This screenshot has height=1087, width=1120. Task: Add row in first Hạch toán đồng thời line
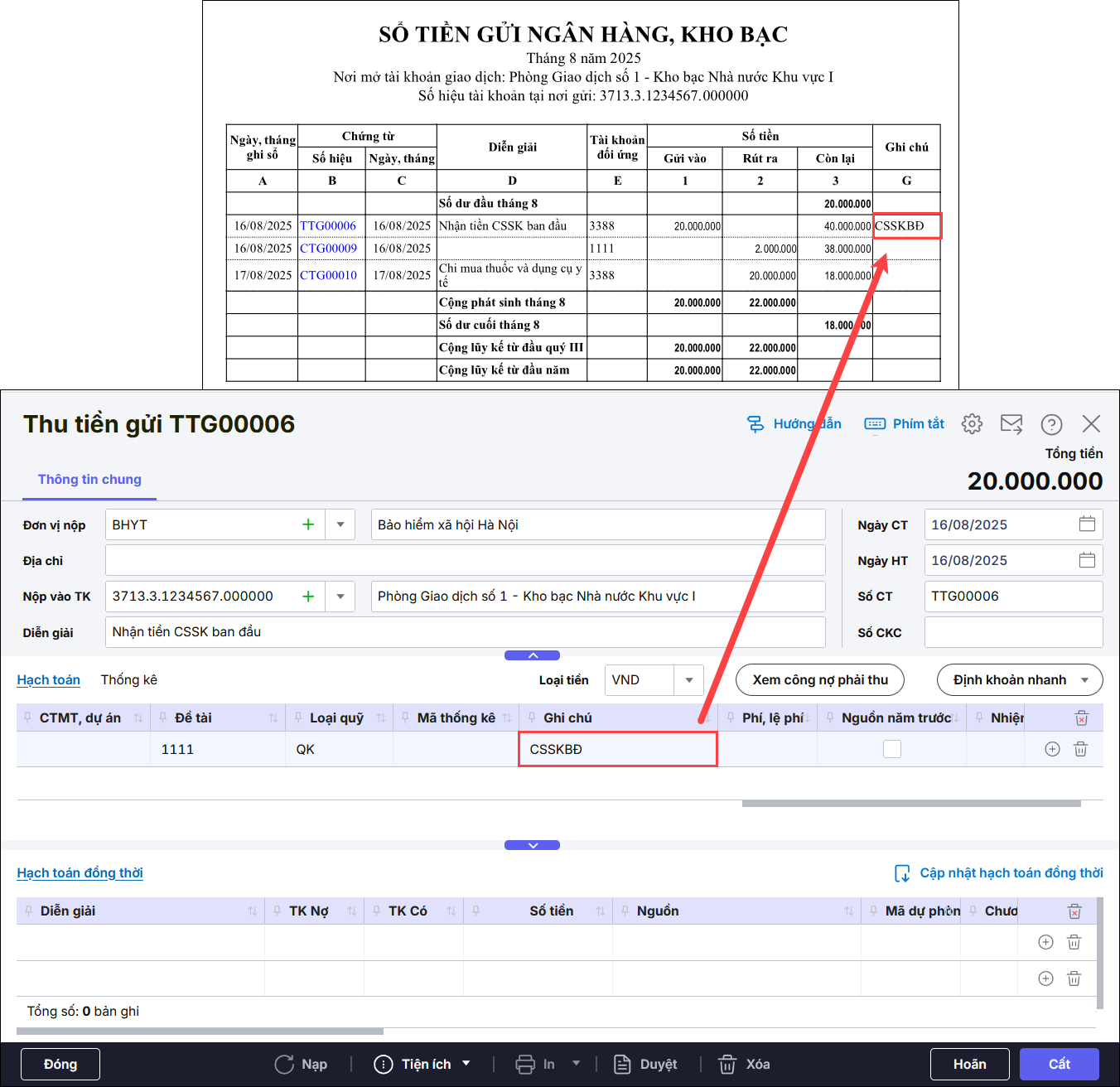point(1045,942)
